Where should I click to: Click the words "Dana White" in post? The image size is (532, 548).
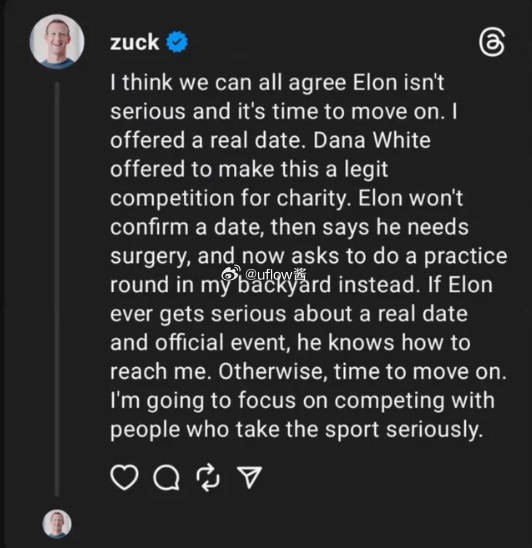(x=372, y=140)
